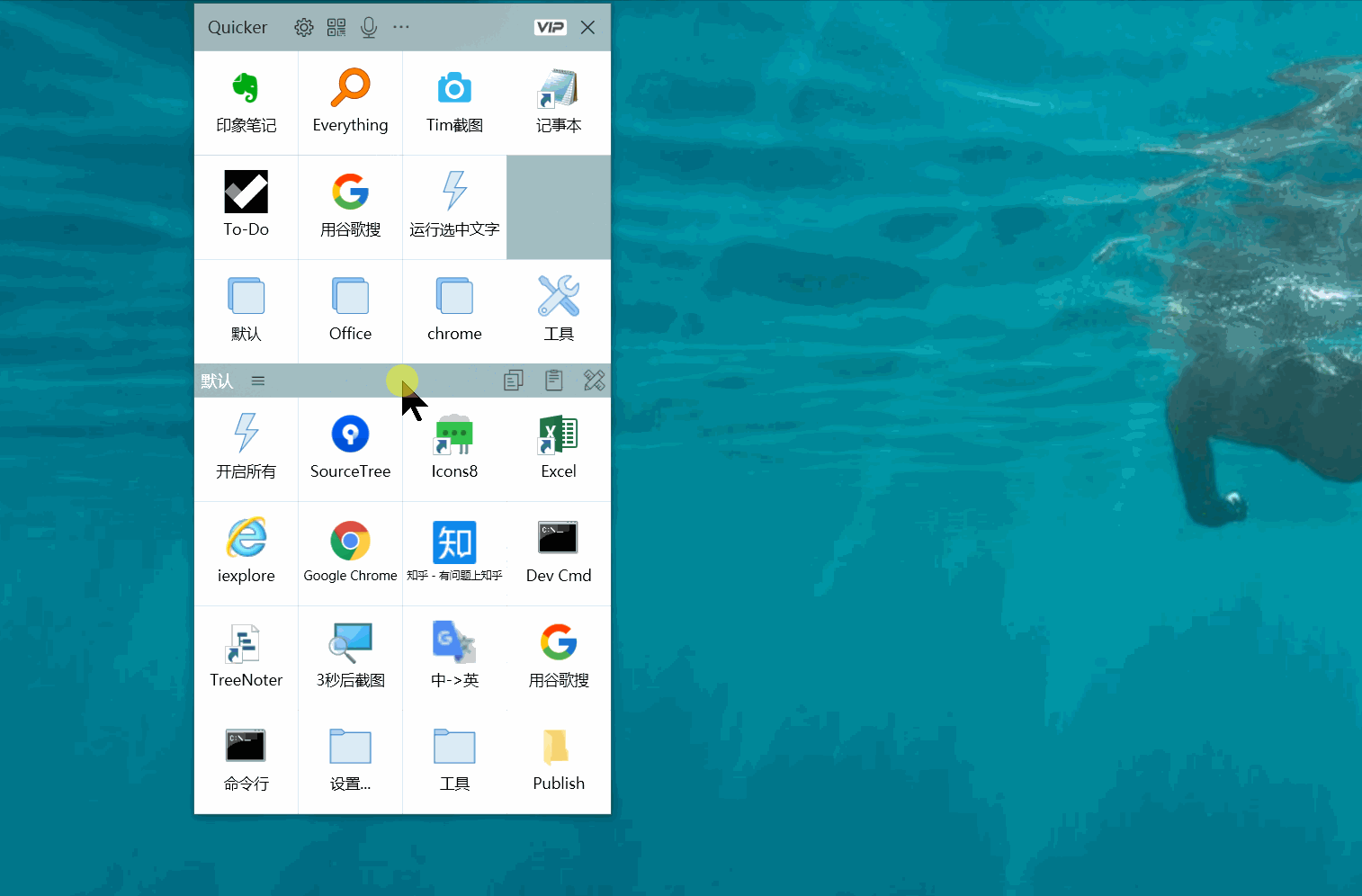The height and width of the screenshot is (896, 1362).
Task: Launch the Icons8 shortcut
Action: pos(454,449)
